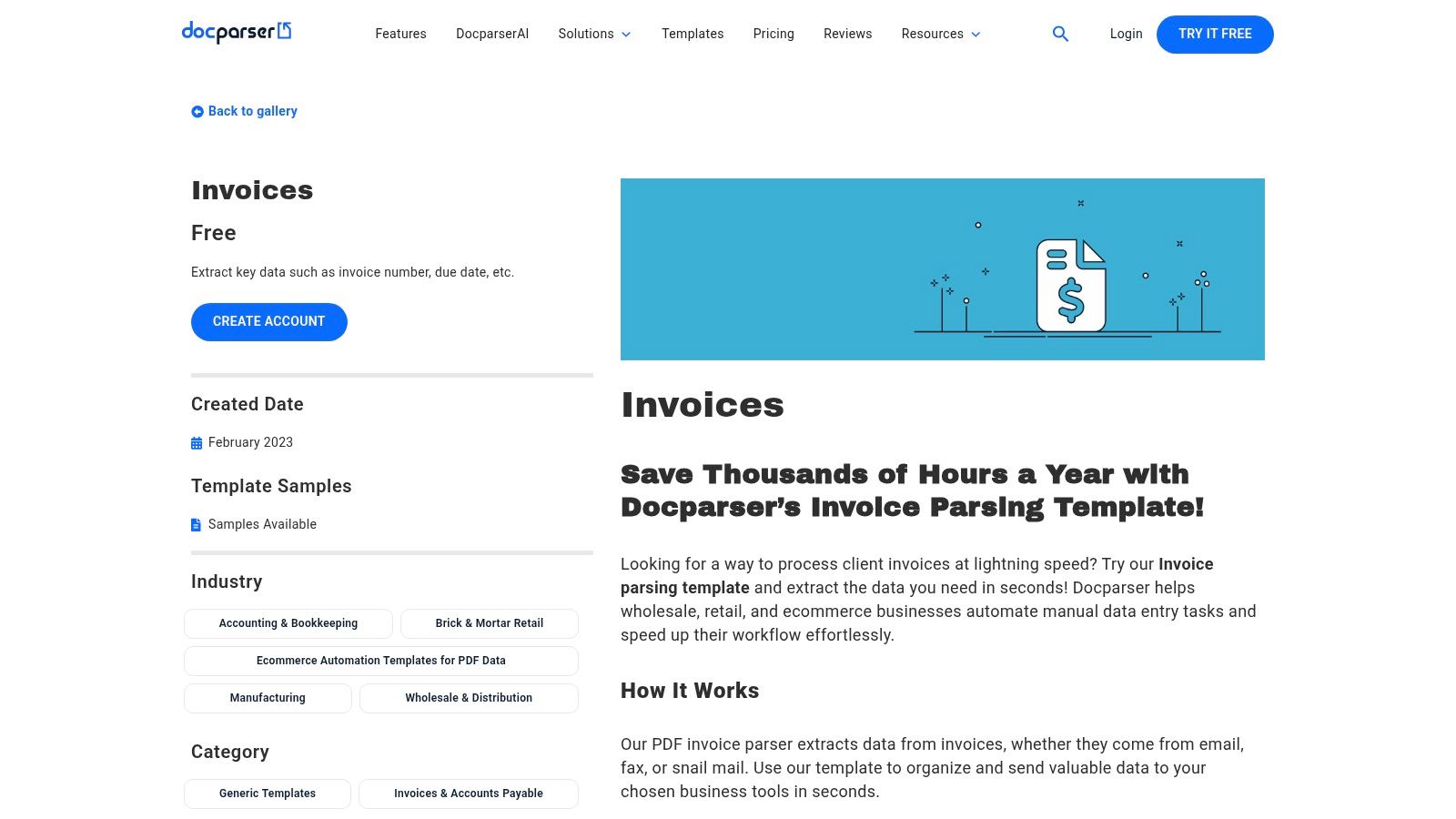Viewport: 1456px width, 819px height.
Task: Open the Reviews page
Action: pos(847,34)
